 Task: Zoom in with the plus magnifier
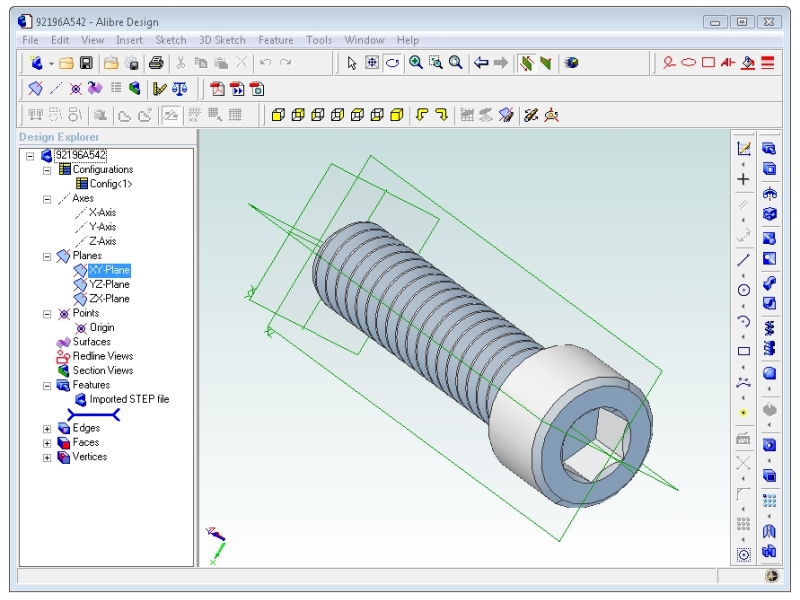pos(416,63)
